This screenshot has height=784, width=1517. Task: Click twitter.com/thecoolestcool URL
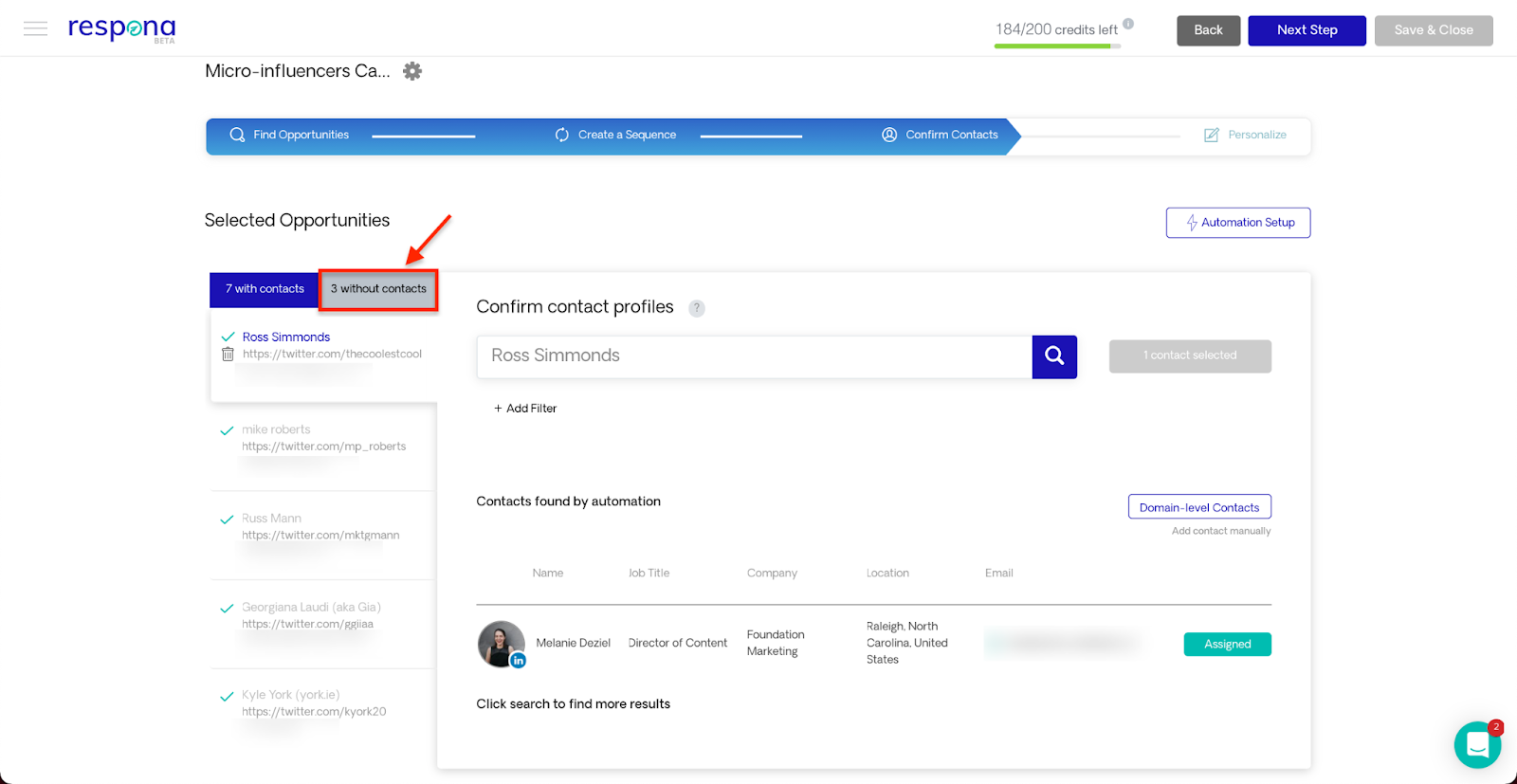332,354
